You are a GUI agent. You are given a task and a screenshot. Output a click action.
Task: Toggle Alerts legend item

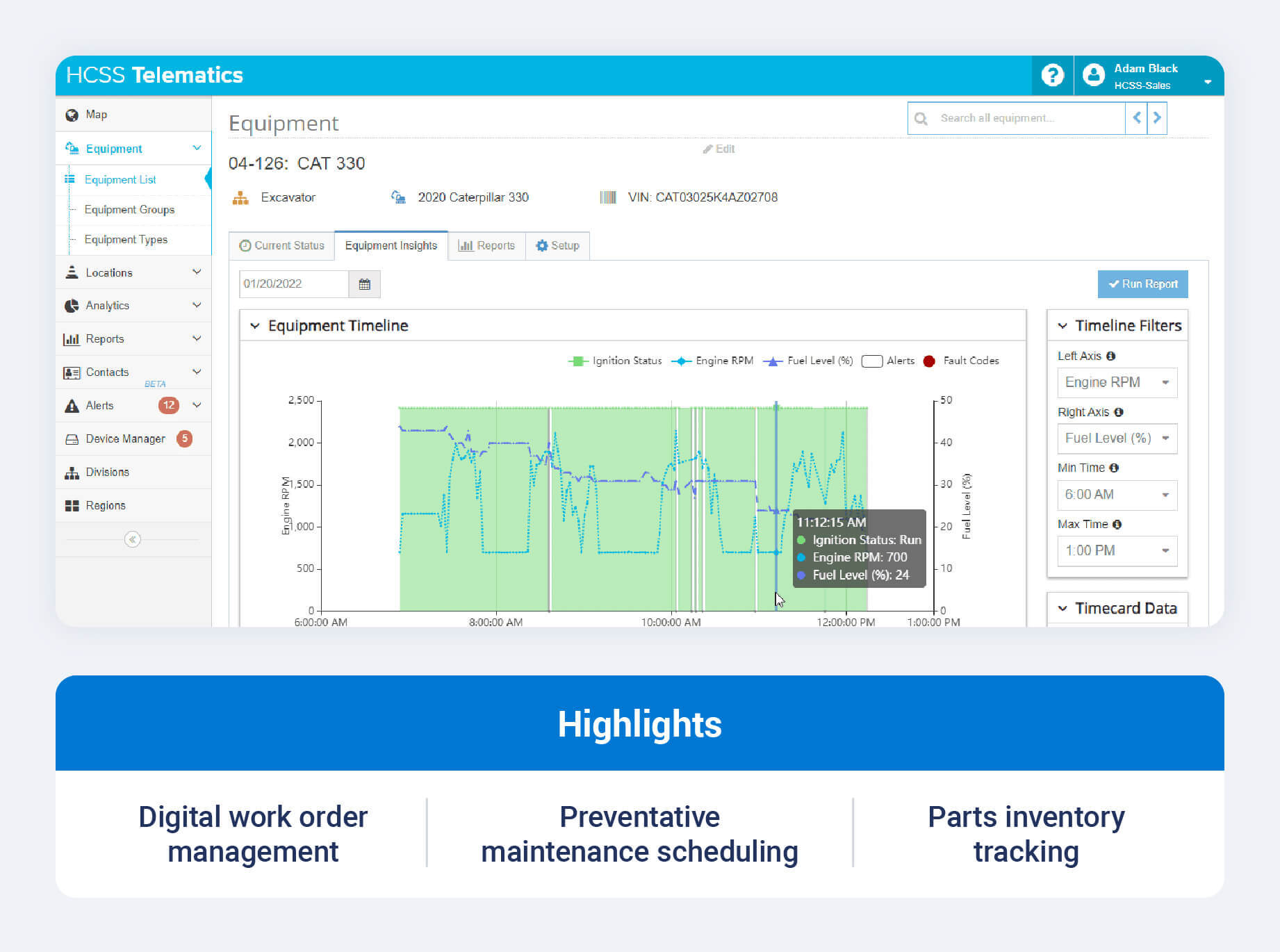point(887,361)
